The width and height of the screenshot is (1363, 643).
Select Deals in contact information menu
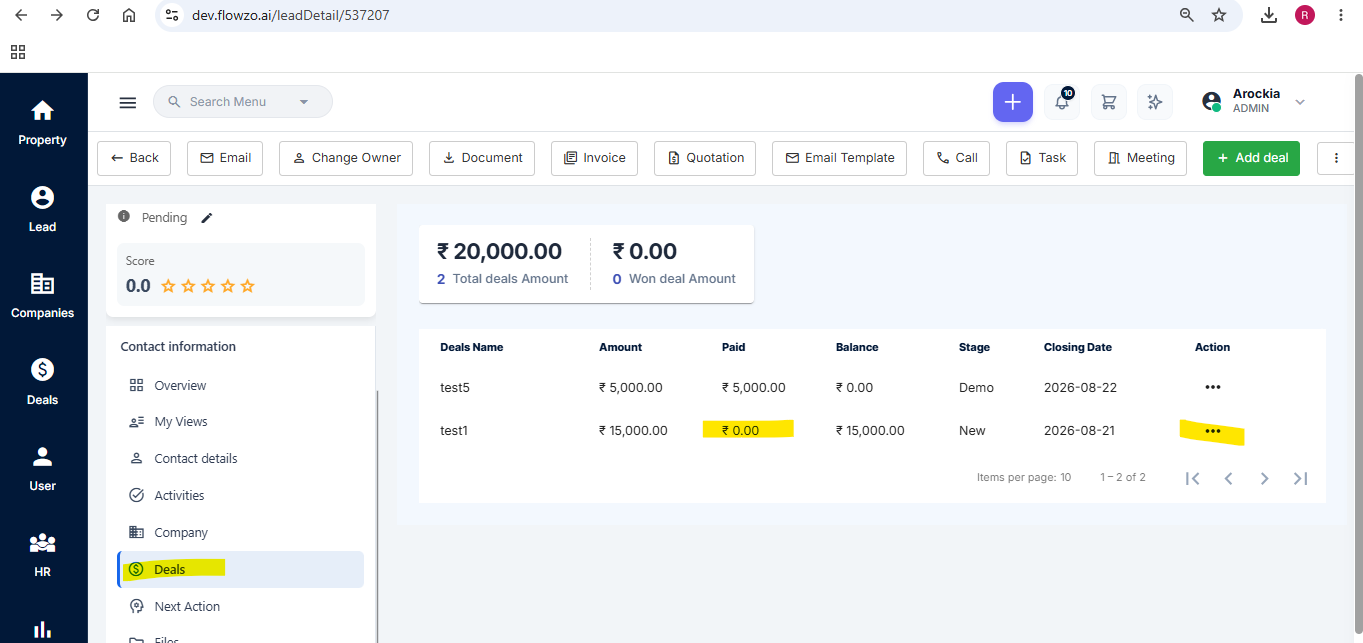point(240,569)
